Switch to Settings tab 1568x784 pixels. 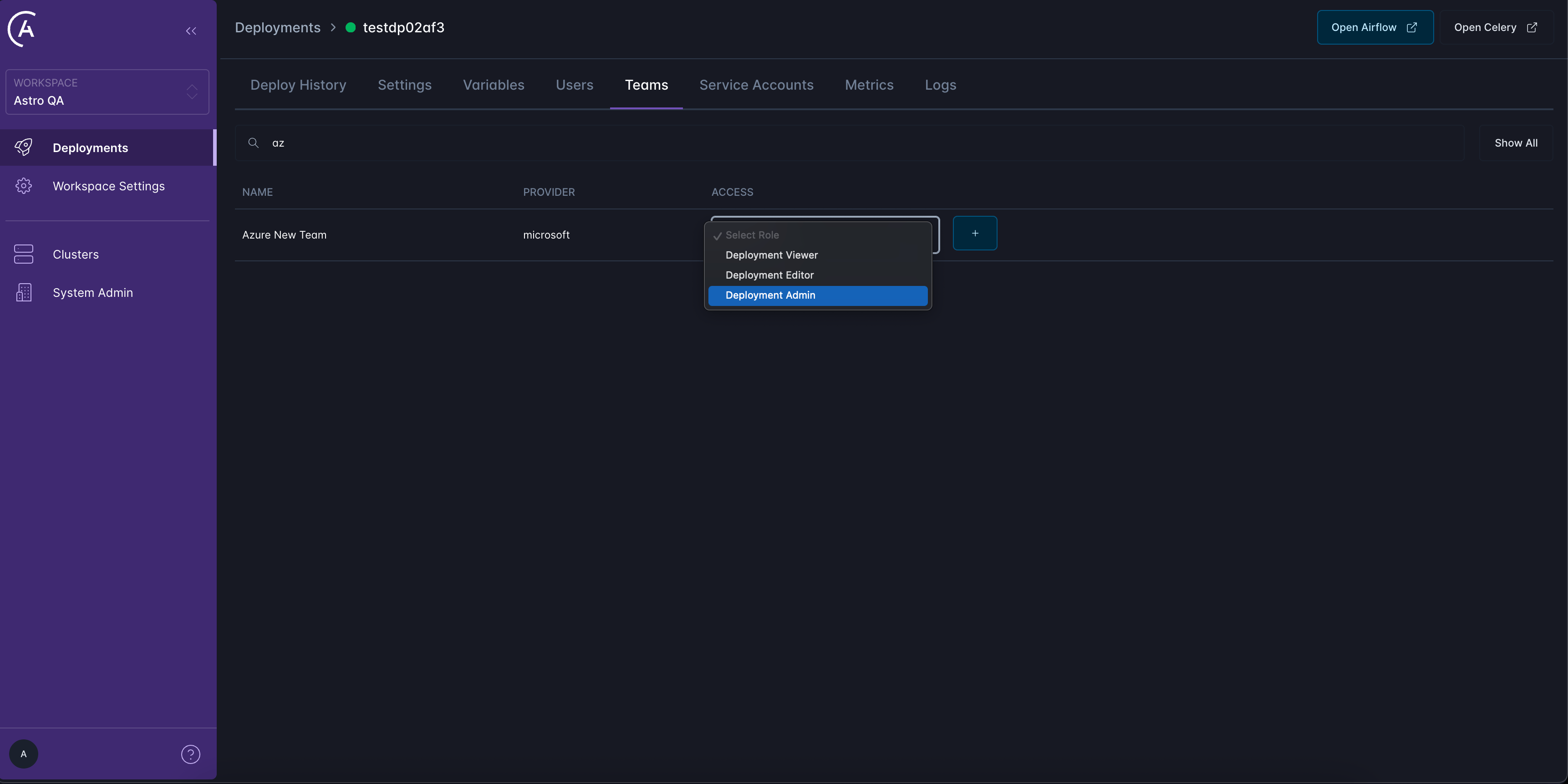tap(405, 85)
